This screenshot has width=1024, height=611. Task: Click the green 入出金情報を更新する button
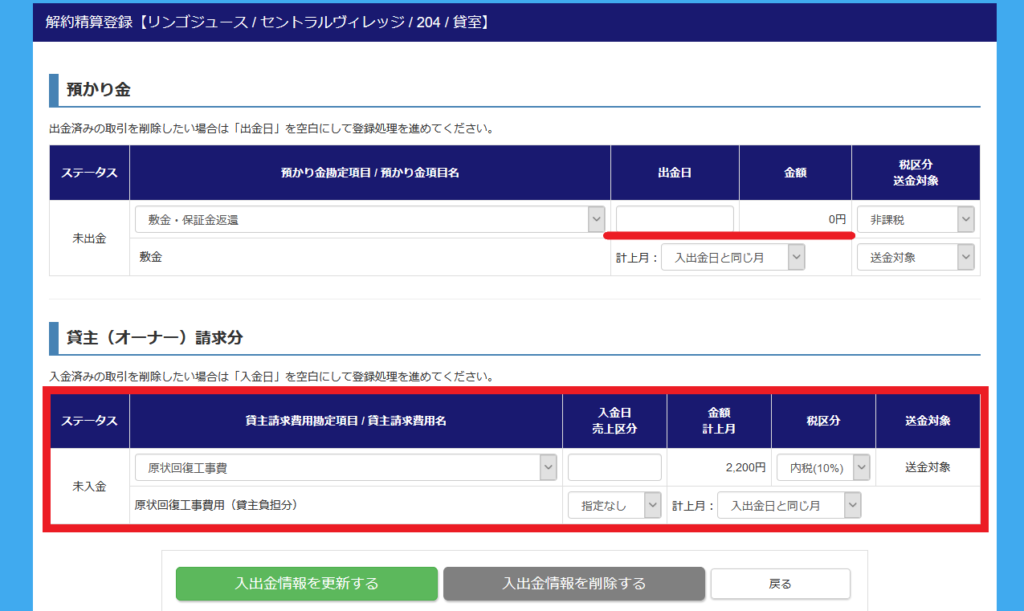point(307,583)
